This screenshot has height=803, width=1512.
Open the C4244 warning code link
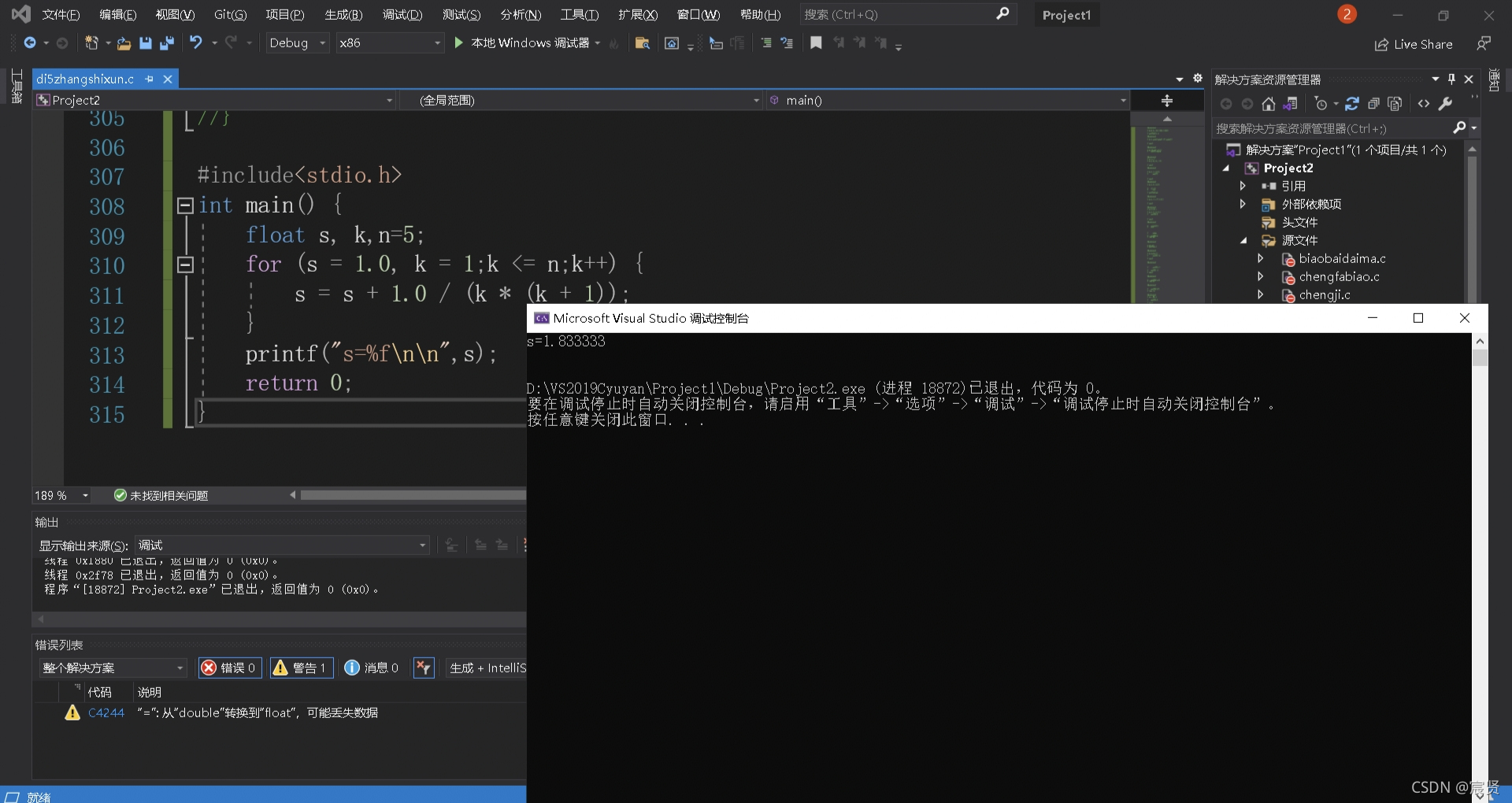(x=106, y=712)
